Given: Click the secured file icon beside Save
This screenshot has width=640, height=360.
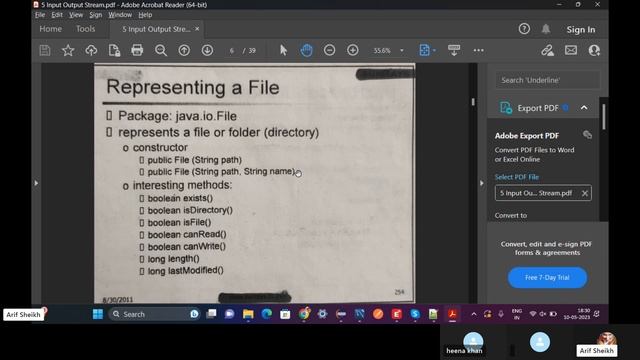Looking at the screenshot, I should (x=114, y=51).
